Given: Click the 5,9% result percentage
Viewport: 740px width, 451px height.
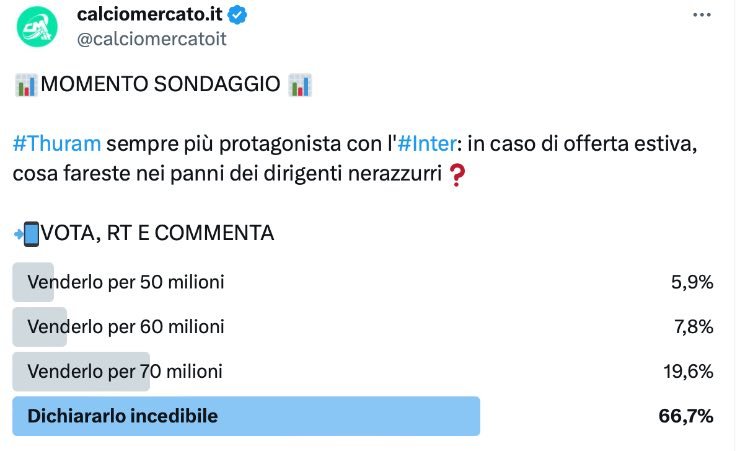Looking at the screenshot, I should click(692, 282).
